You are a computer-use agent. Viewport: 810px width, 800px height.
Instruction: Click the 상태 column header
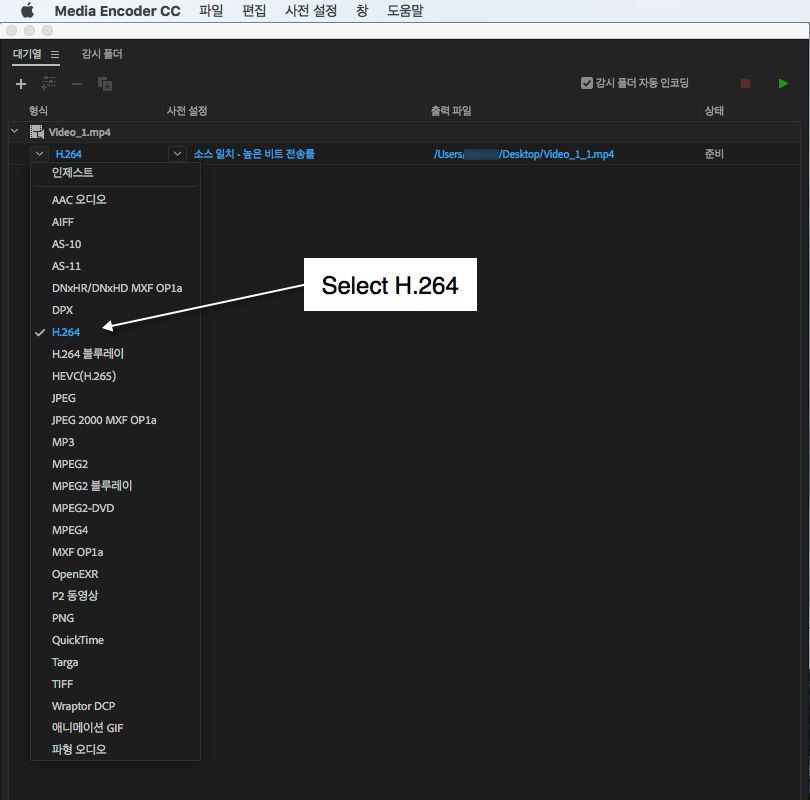(x=714, y=111)
